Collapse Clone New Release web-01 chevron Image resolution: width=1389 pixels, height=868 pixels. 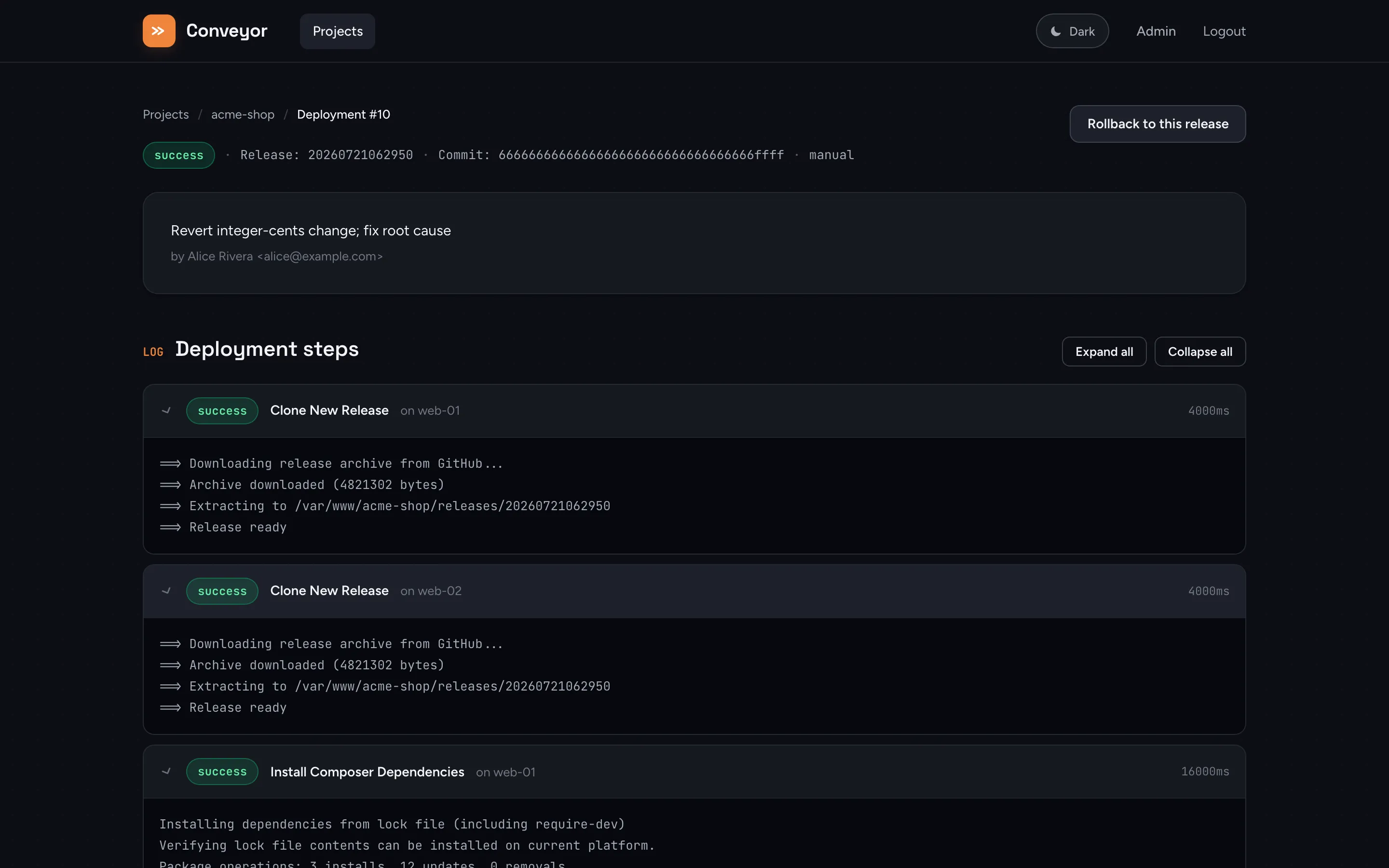click(x=166, y=410)
